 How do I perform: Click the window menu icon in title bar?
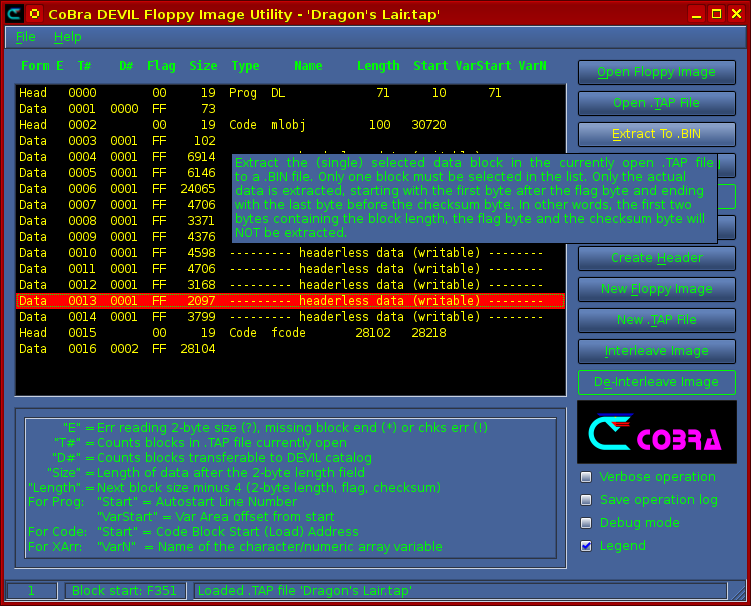click(12, 14)
